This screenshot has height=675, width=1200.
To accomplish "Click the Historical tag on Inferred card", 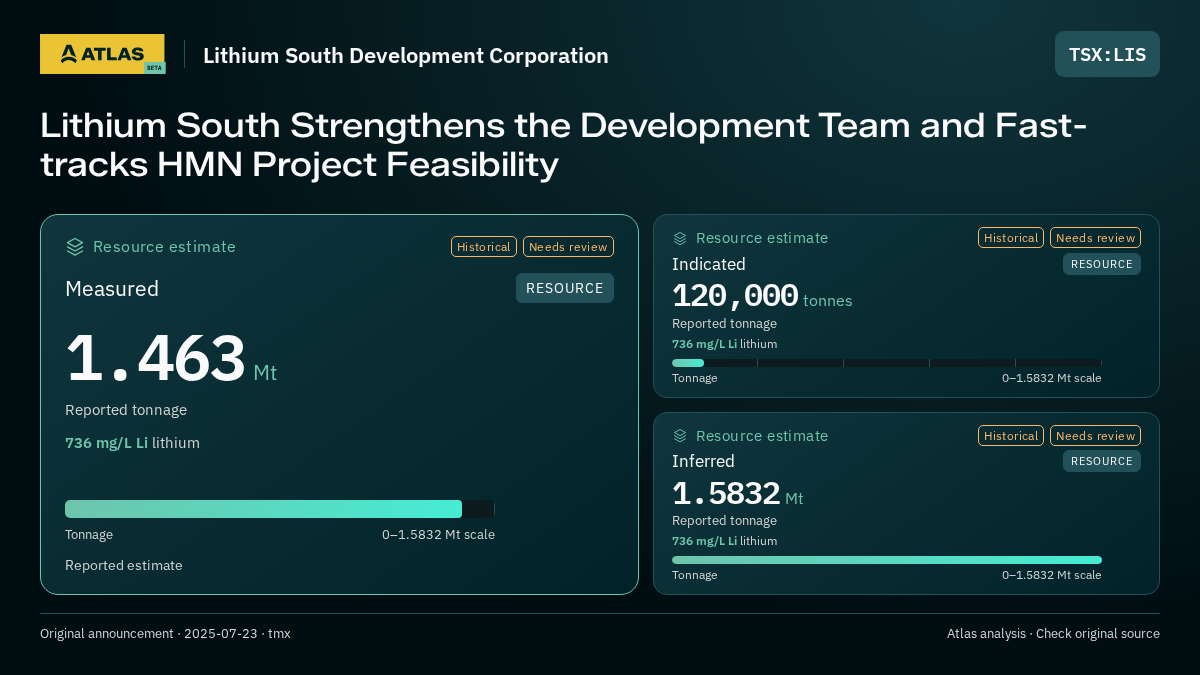I will 1011,436.
